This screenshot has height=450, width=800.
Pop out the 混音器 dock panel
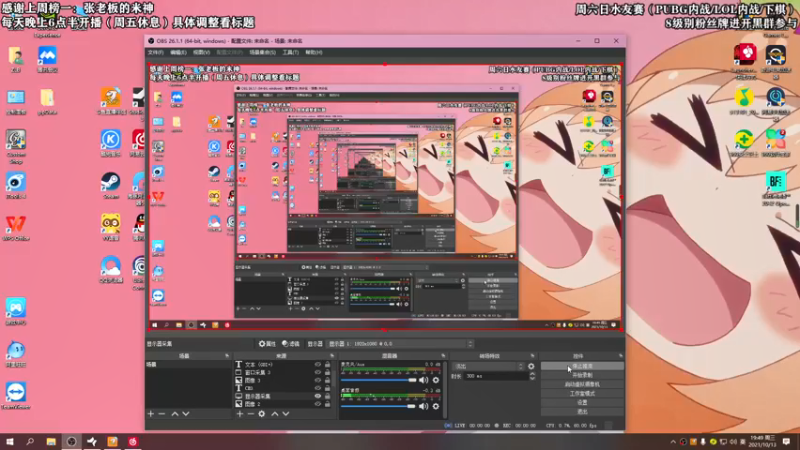(443, 356)
